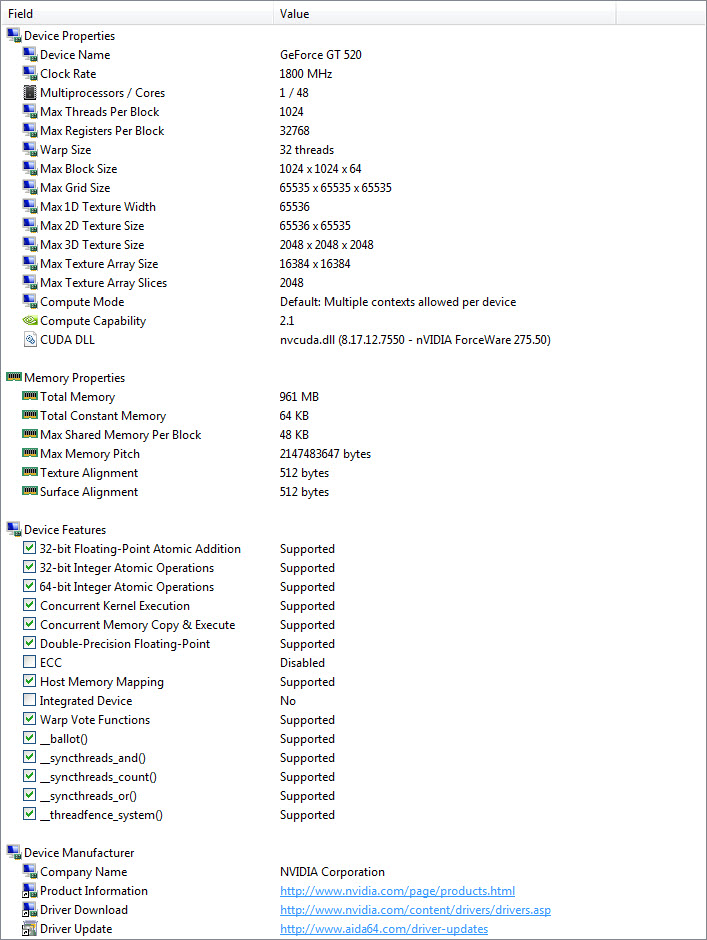Click the Device Properties section icon
The height and width of the screenshot is (940, 707).
14,35
